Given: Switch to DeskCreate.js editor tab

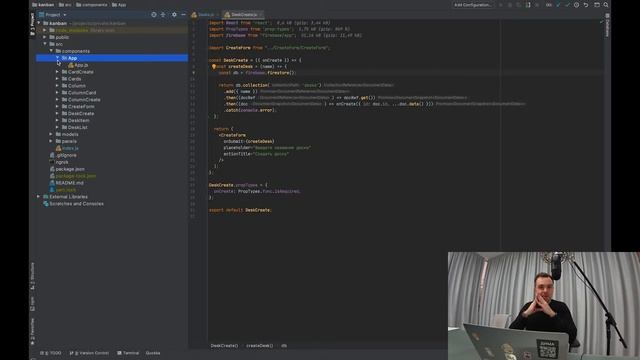Looking at the screenshot, I should click(x=243, y=15).
